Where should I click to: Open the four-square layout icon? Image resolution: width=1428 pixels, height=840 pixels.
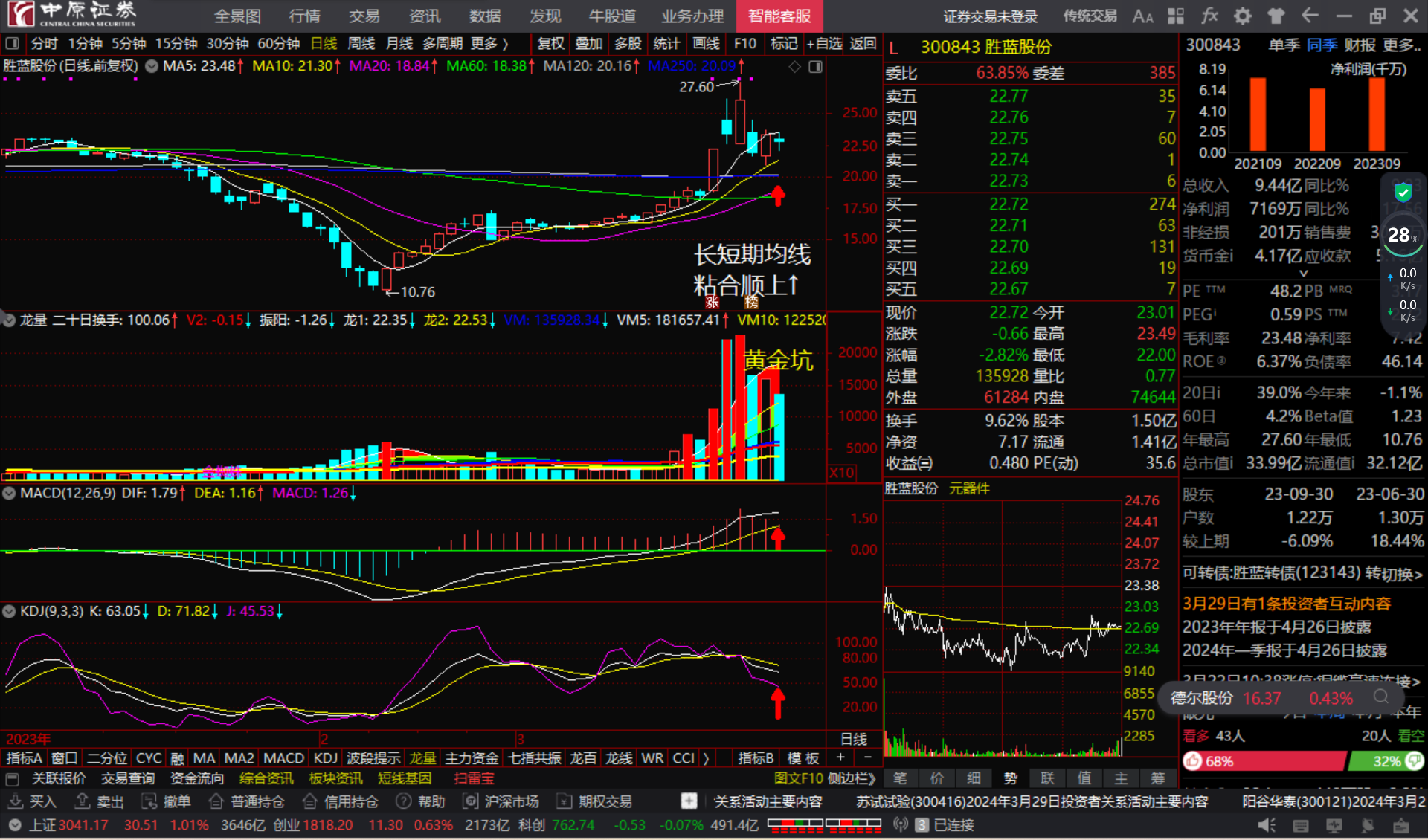point(1176,16)
